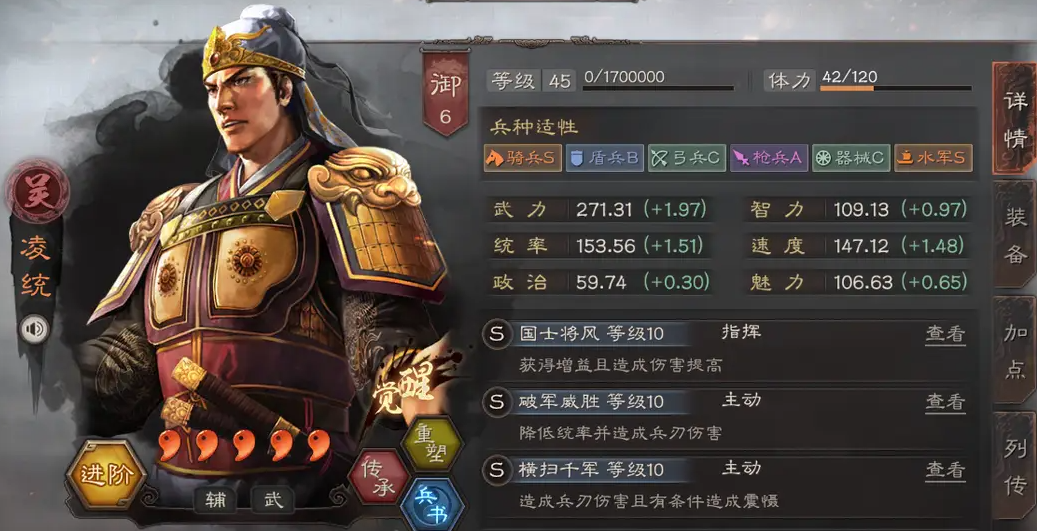Select the 枪兵A spearman aptitude badge
The height and width of the screenshot is (531, 1037).
pos(768,158)
